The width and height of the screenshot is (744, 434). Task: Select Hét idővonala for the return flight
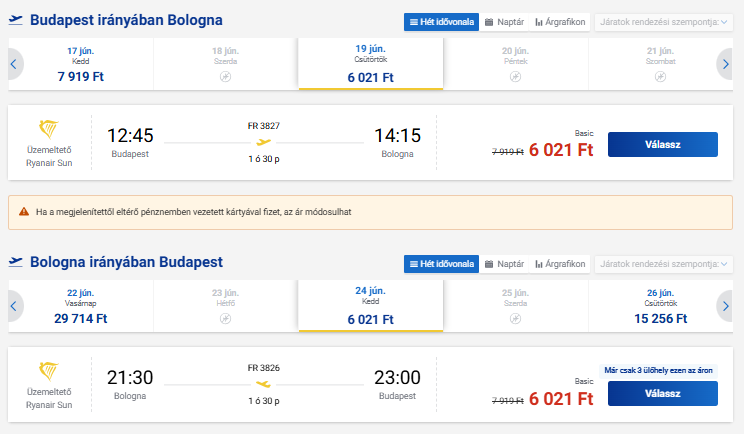coord(441,264)
